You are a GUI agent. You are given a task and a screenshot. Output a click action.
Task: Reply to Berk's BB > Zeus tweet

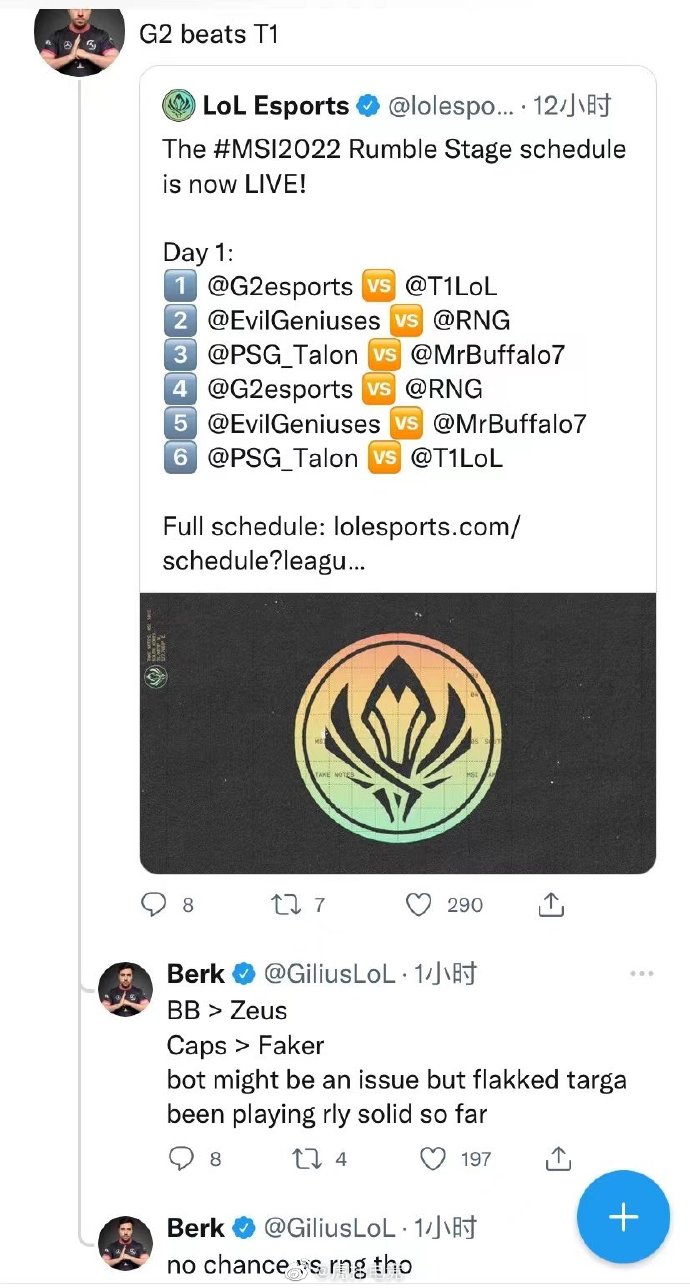181,1158
